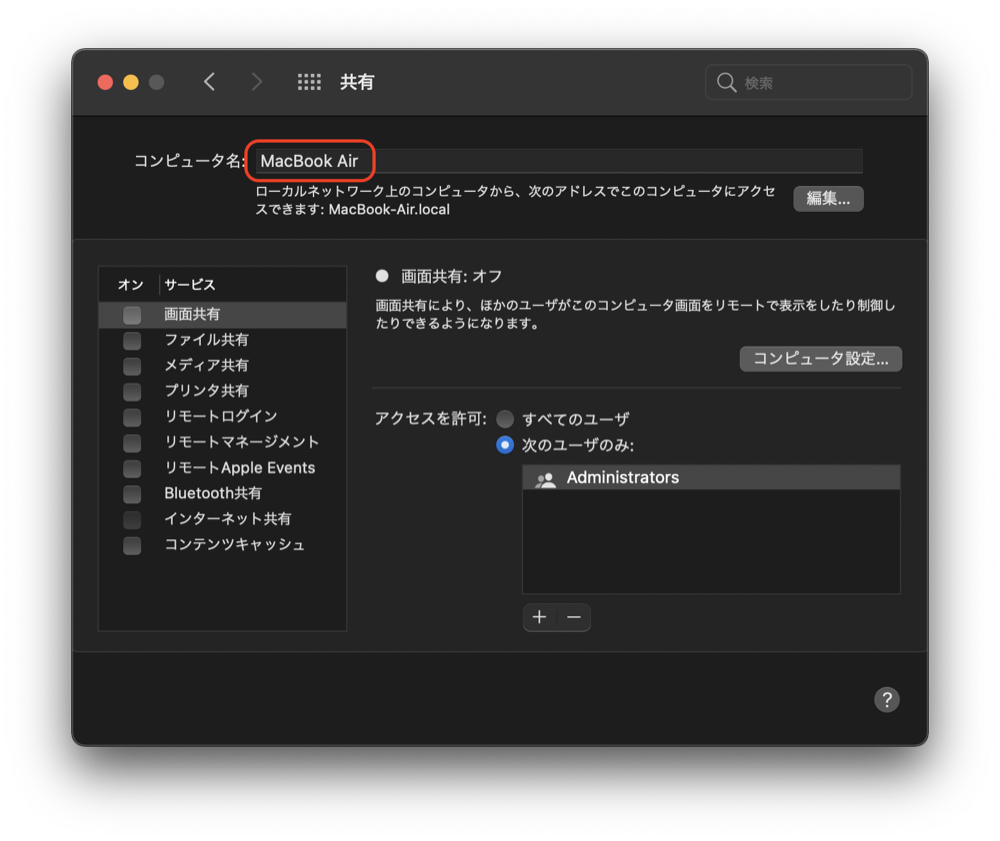This screenshot has height=841, width=1000.
Task: Toggle the リモートApple Events checkbox
Action: 132,469
